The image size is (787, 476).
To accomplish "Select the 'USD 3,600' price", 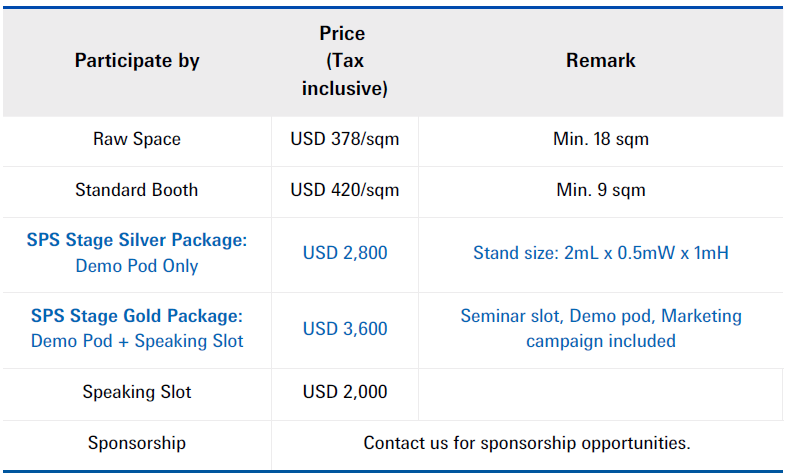I will pyautogui.click(x=345, y=329).
